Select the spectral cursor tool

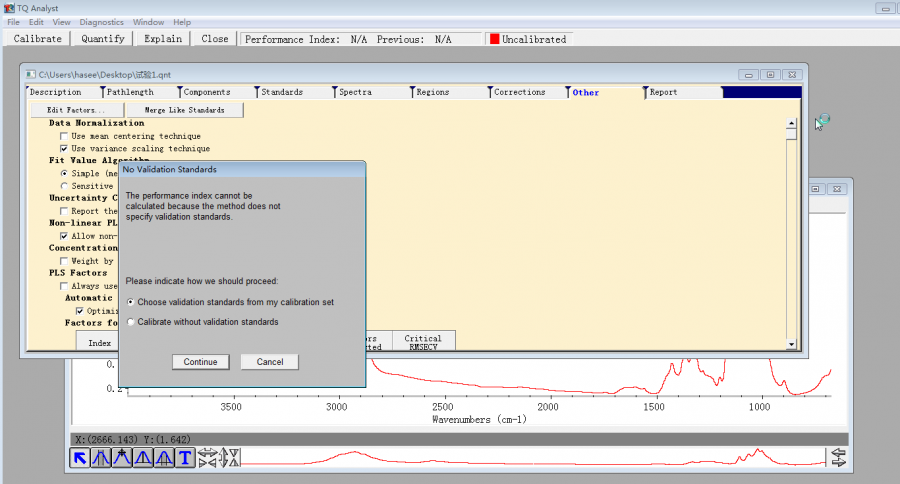[x=122, y=458]
